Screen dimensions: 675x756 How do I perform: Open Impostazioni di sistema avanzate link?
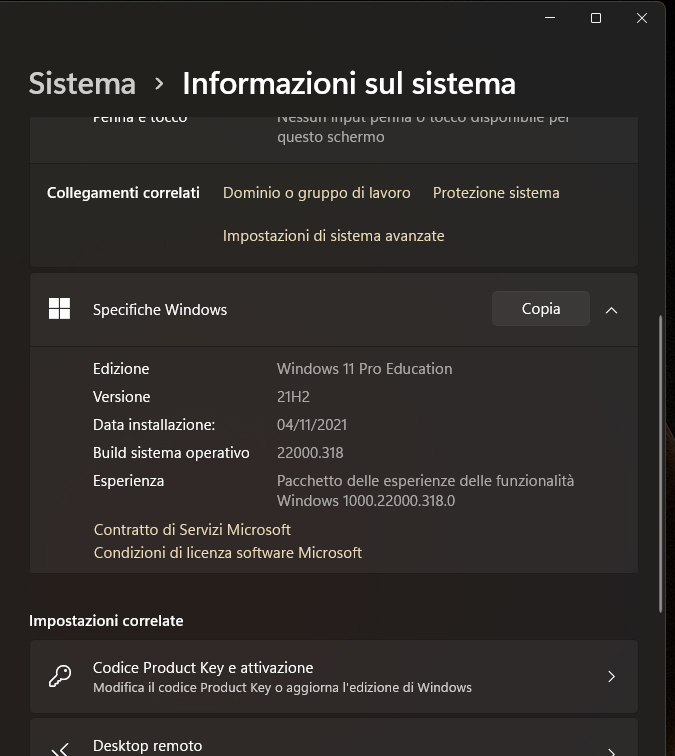pos(333,236)
